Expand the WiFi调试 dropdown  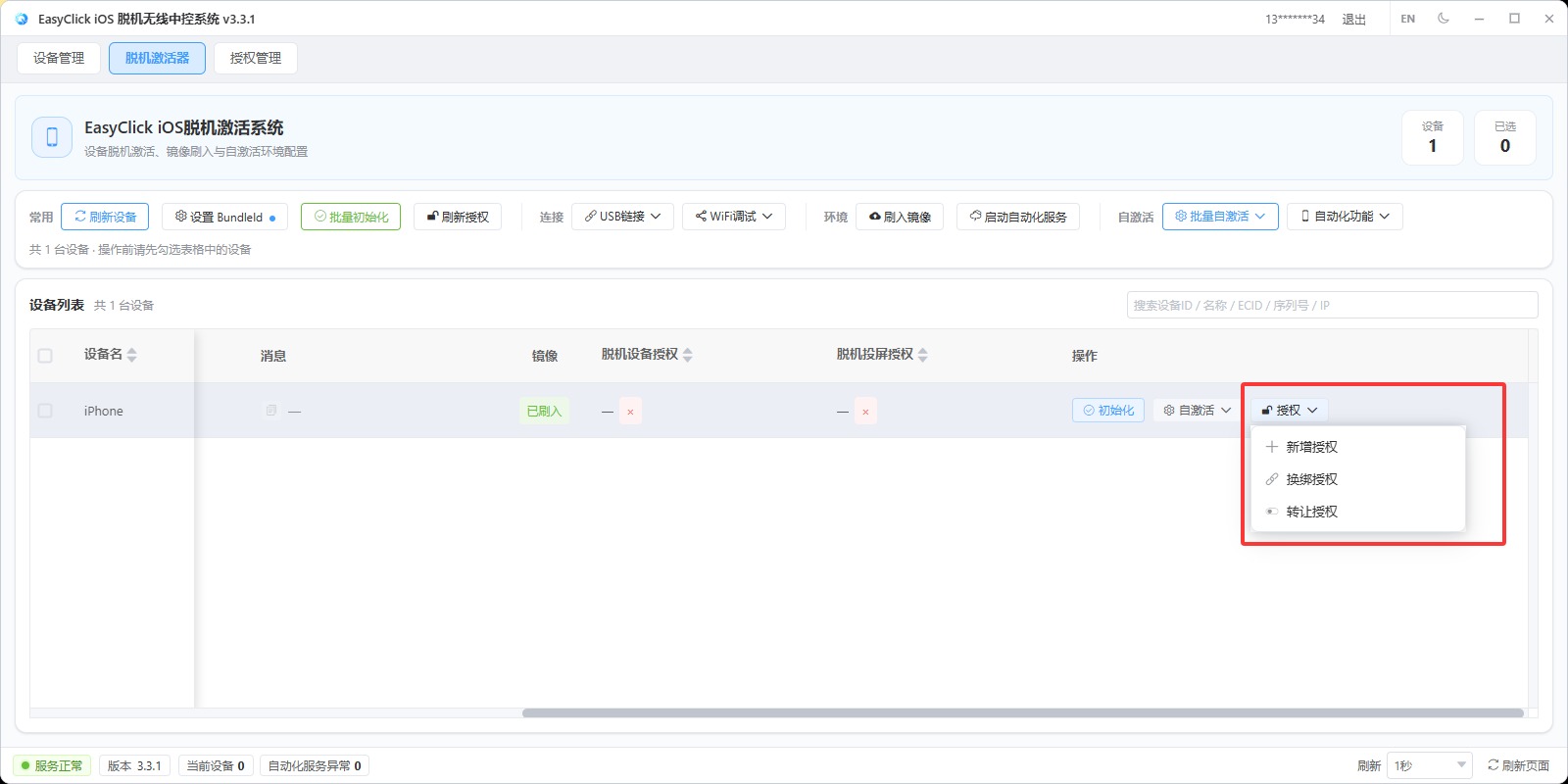point(734,217)
